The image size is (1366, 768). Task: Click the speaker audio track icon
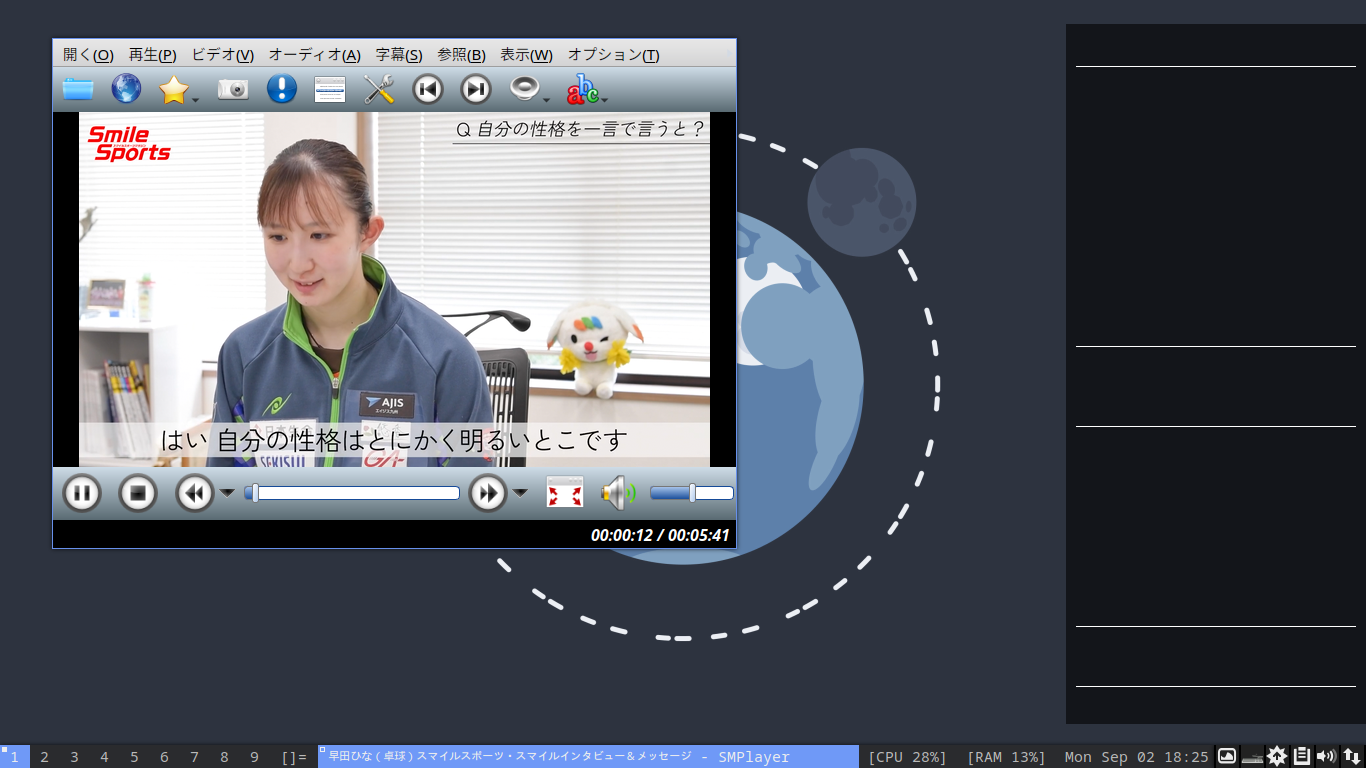(525, 89)
